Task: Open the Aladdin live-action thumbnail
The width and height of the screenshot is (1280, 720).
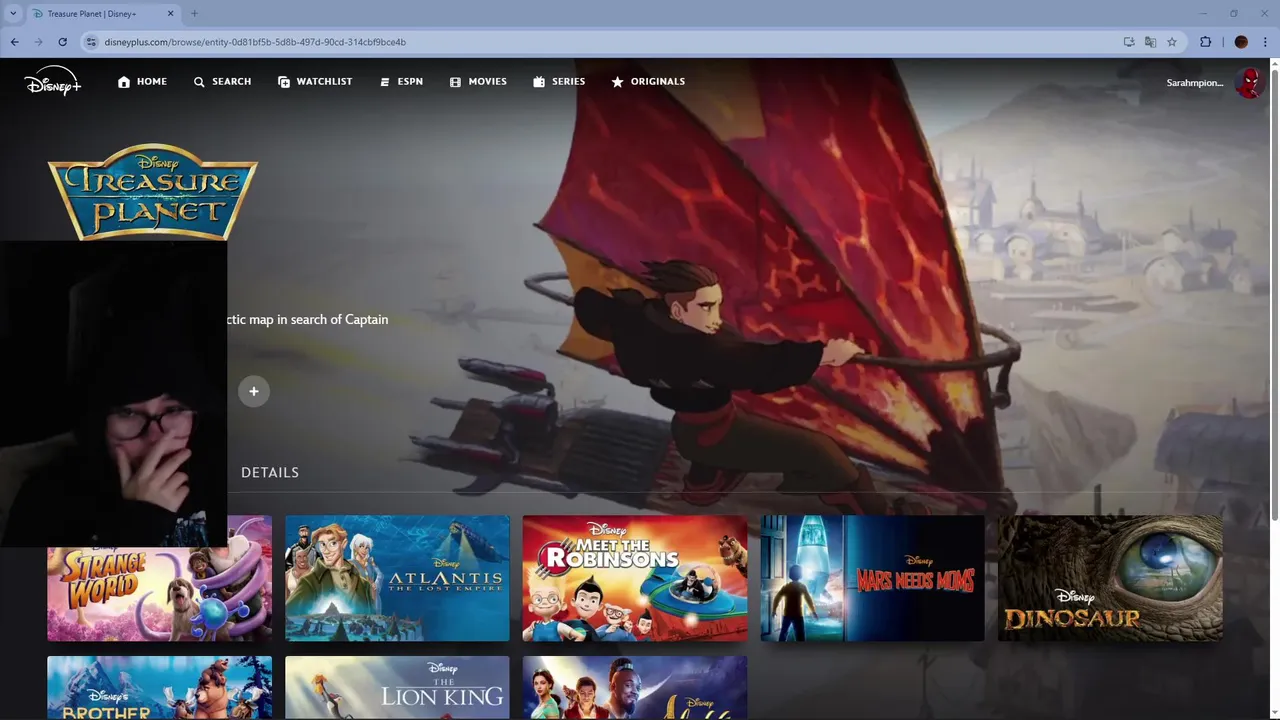Action: tap(635, 688)
